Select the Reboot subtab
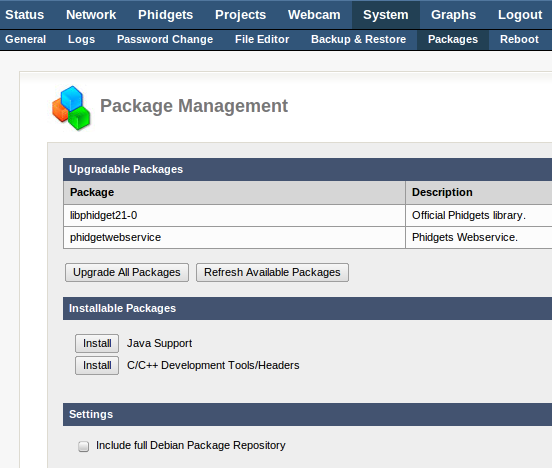 tap(519, 39)
